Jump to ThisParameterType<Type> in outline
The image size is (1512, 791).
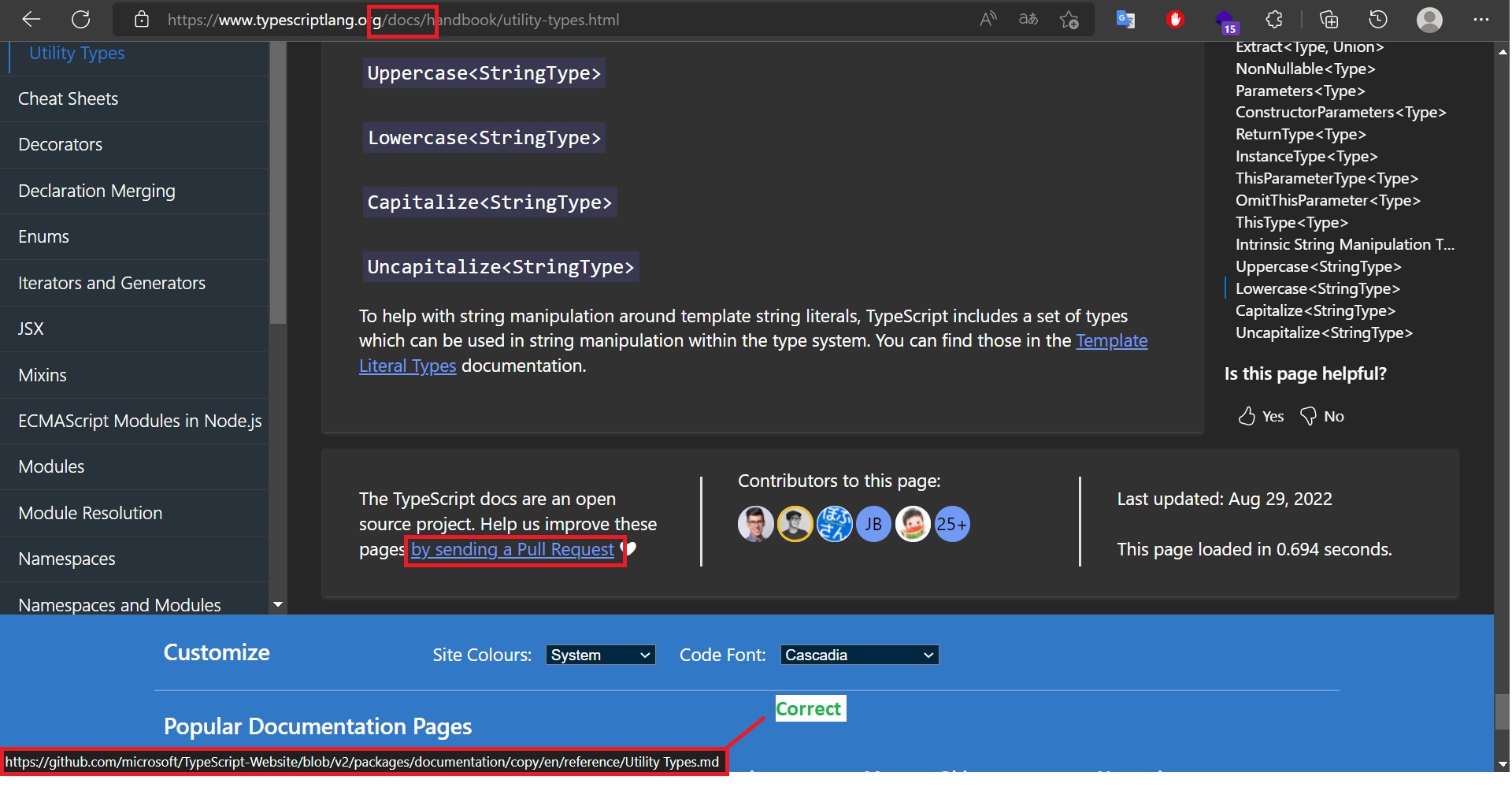click(1326, 178)
